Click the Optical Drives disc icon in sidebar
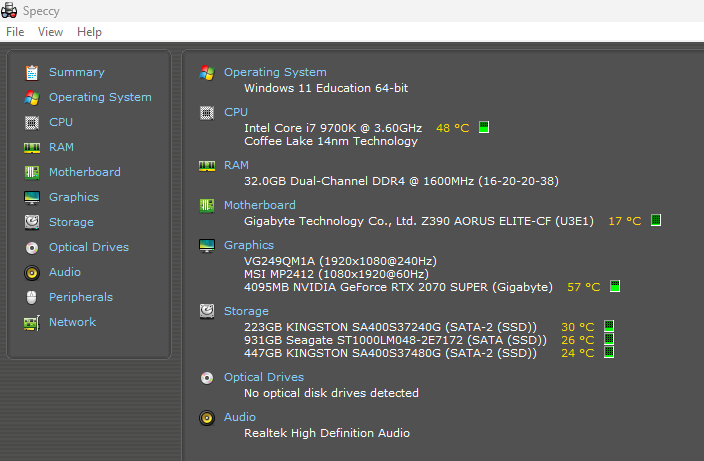 coord(32,247)
